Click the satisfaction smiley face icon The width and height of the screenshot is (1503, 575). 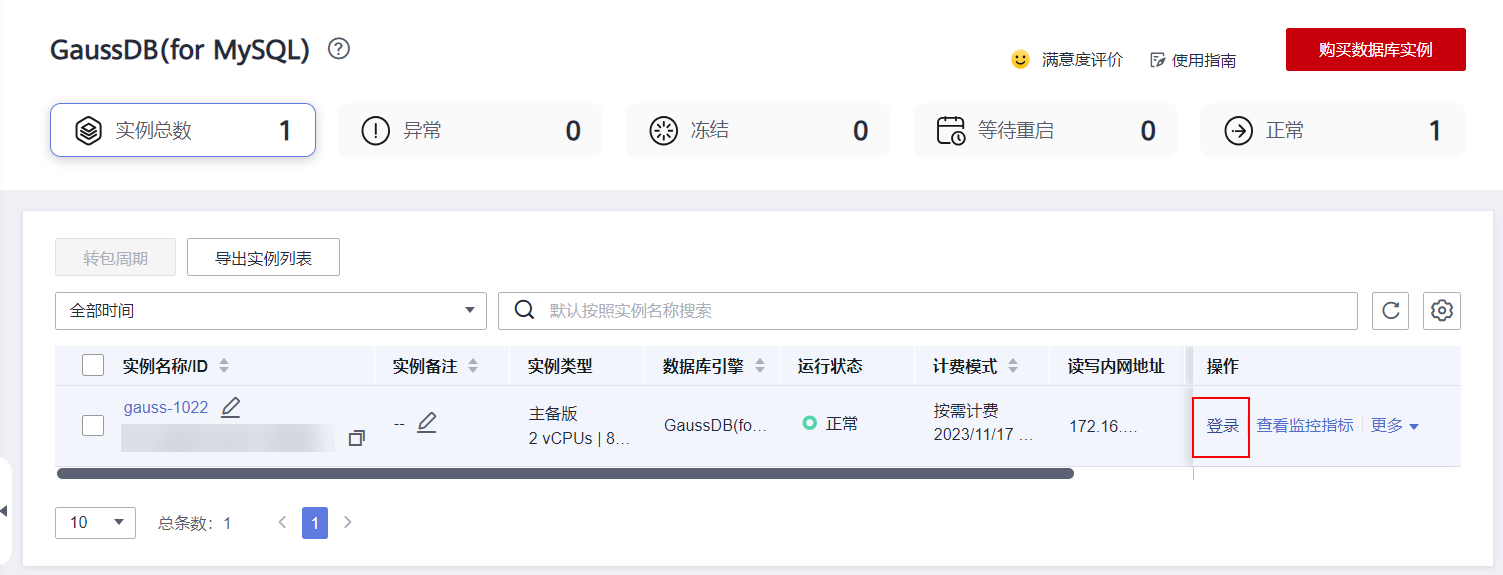[1020, 59]
